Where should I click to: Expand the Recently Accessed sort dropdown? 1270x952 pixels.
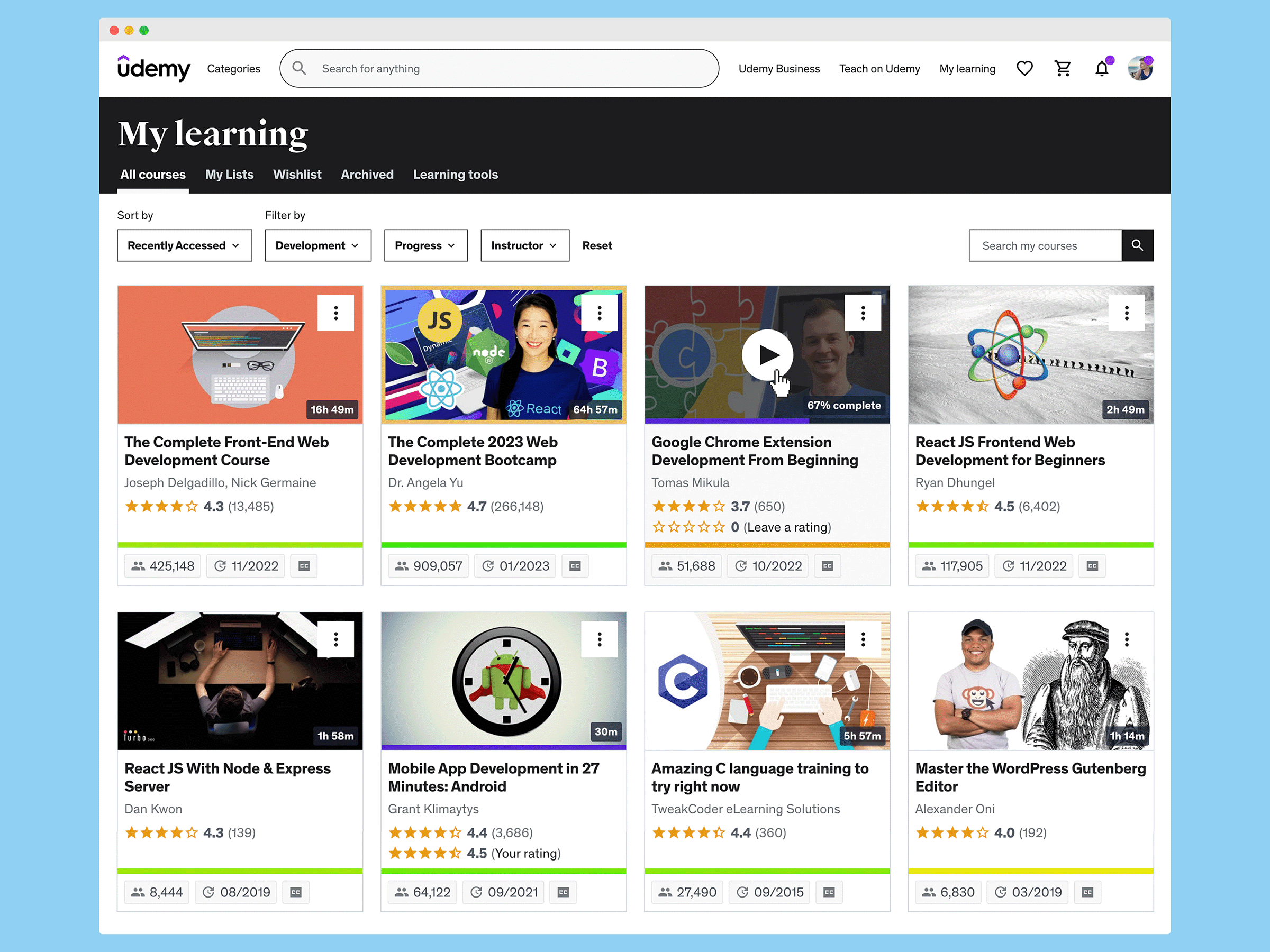[x=184, y=245]
